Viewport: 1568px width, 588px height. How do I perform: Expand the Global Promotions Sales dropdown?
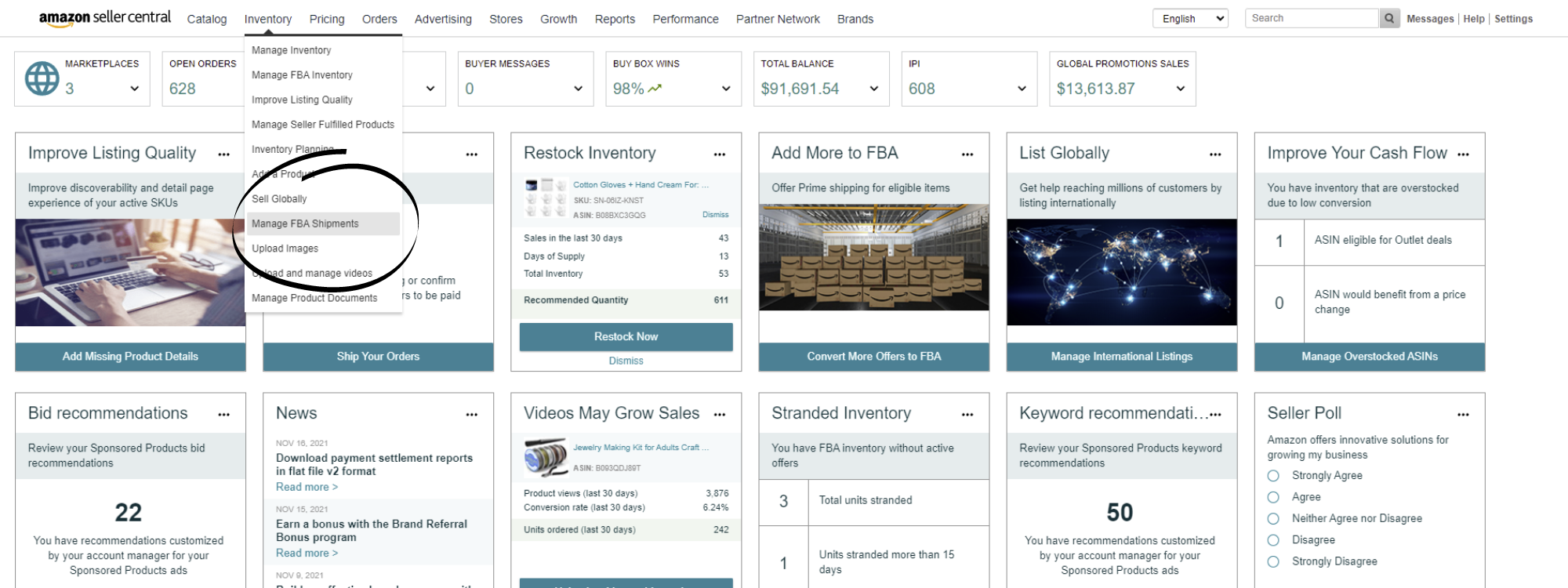pos(1181,89)
